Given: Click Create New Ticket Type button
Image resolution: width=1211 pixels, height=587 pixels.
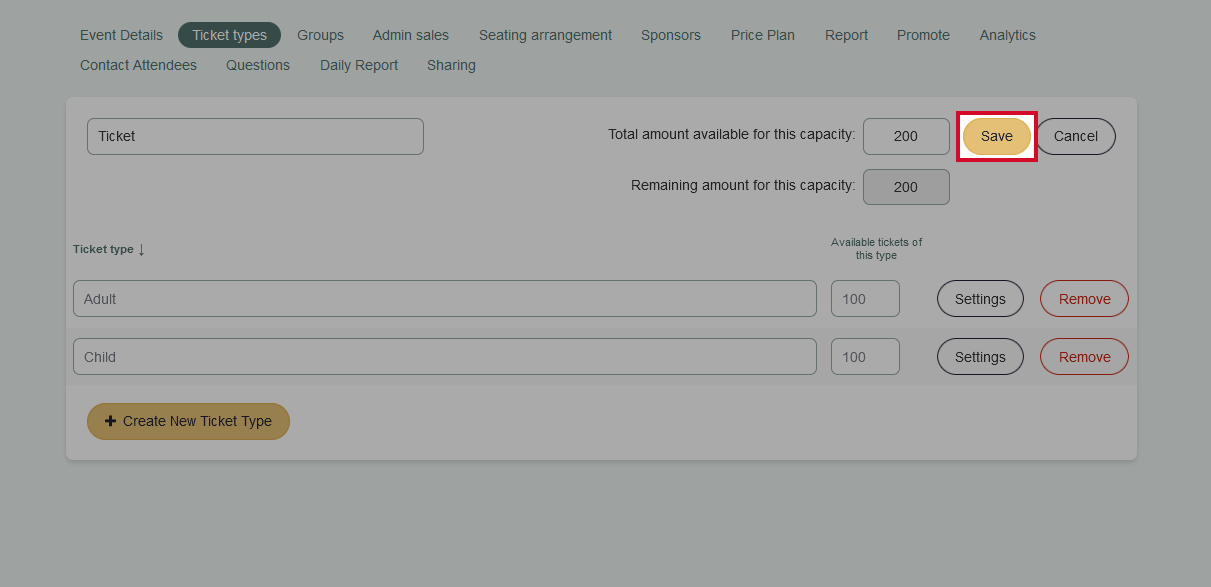Looking at the screenshot, I should coord(188,421).
